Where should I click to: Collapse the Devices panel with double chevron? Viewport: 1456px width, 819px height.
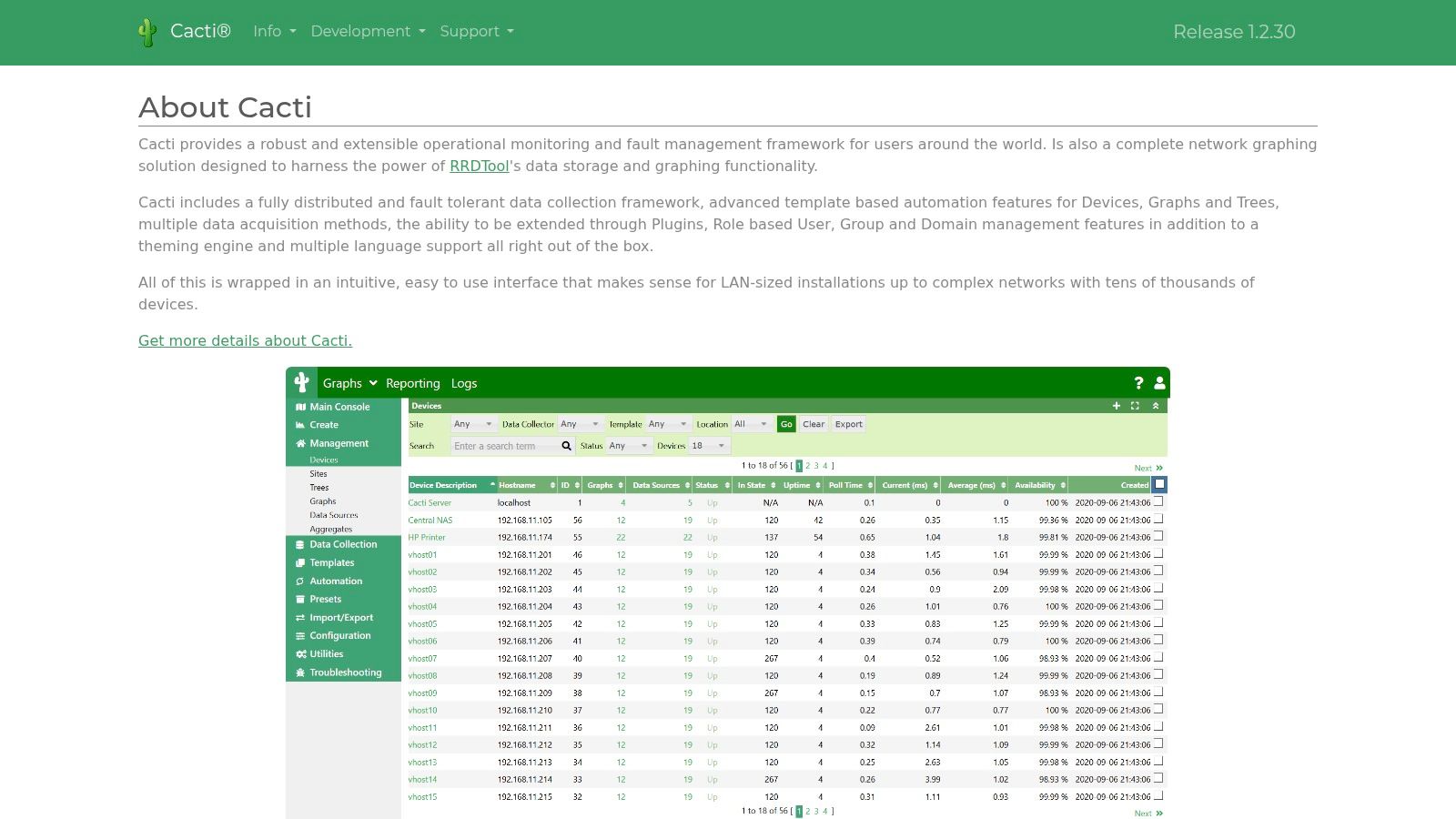(1156, 406)
